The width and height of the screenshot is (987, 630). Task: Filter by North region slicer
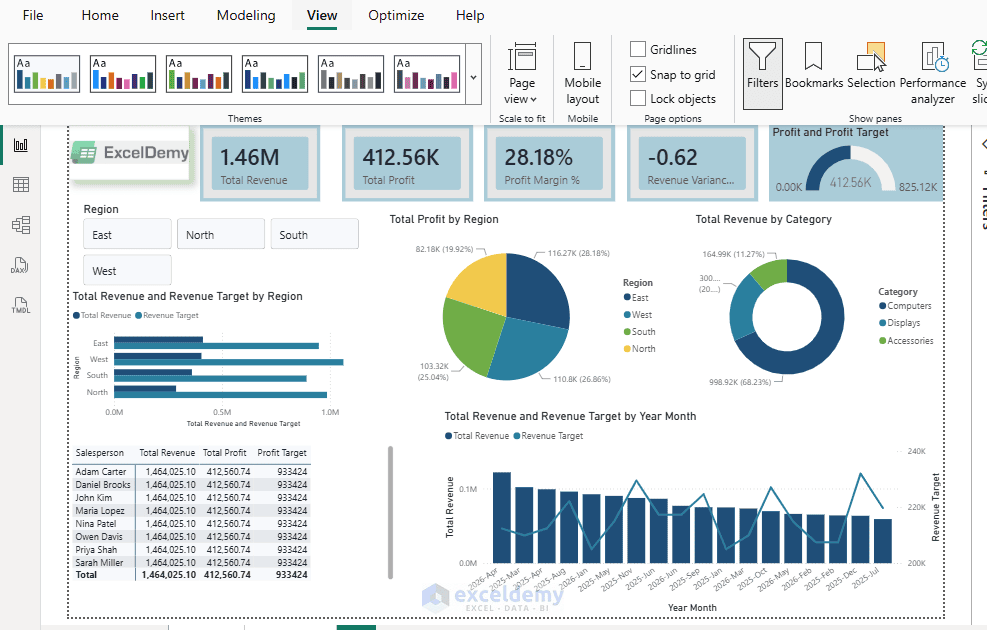click(221, 234)
